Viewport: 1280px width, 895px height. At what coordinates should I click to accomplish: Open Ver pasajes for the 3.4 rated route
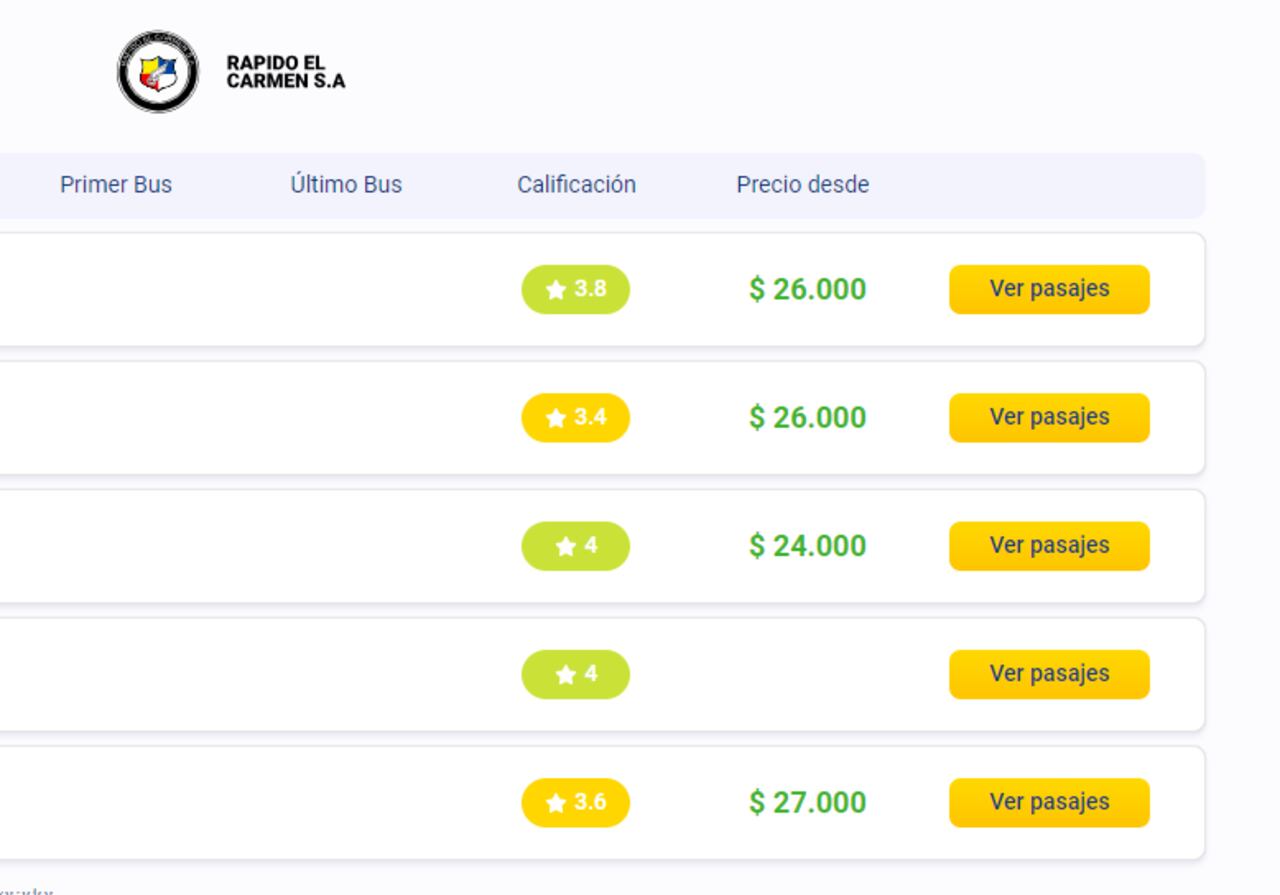pyautogui.click(x=1049, y=417)
